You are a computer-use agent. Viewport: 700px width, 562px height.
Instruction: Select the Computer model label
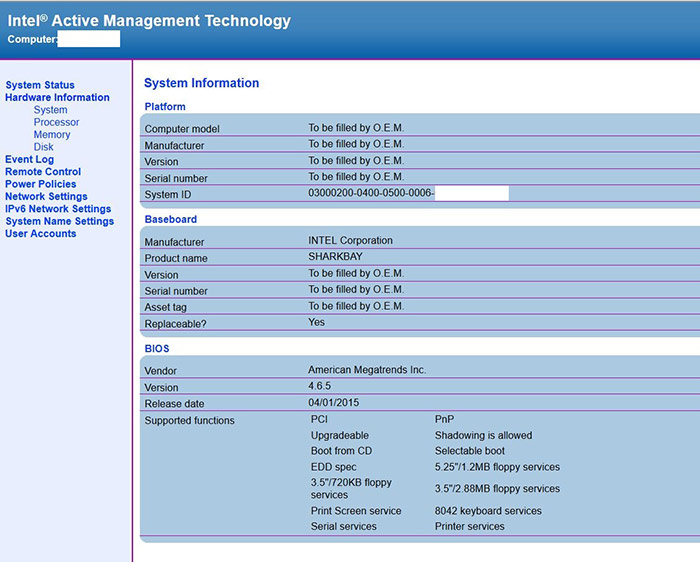pyautogui.click(x=182, y=129)
